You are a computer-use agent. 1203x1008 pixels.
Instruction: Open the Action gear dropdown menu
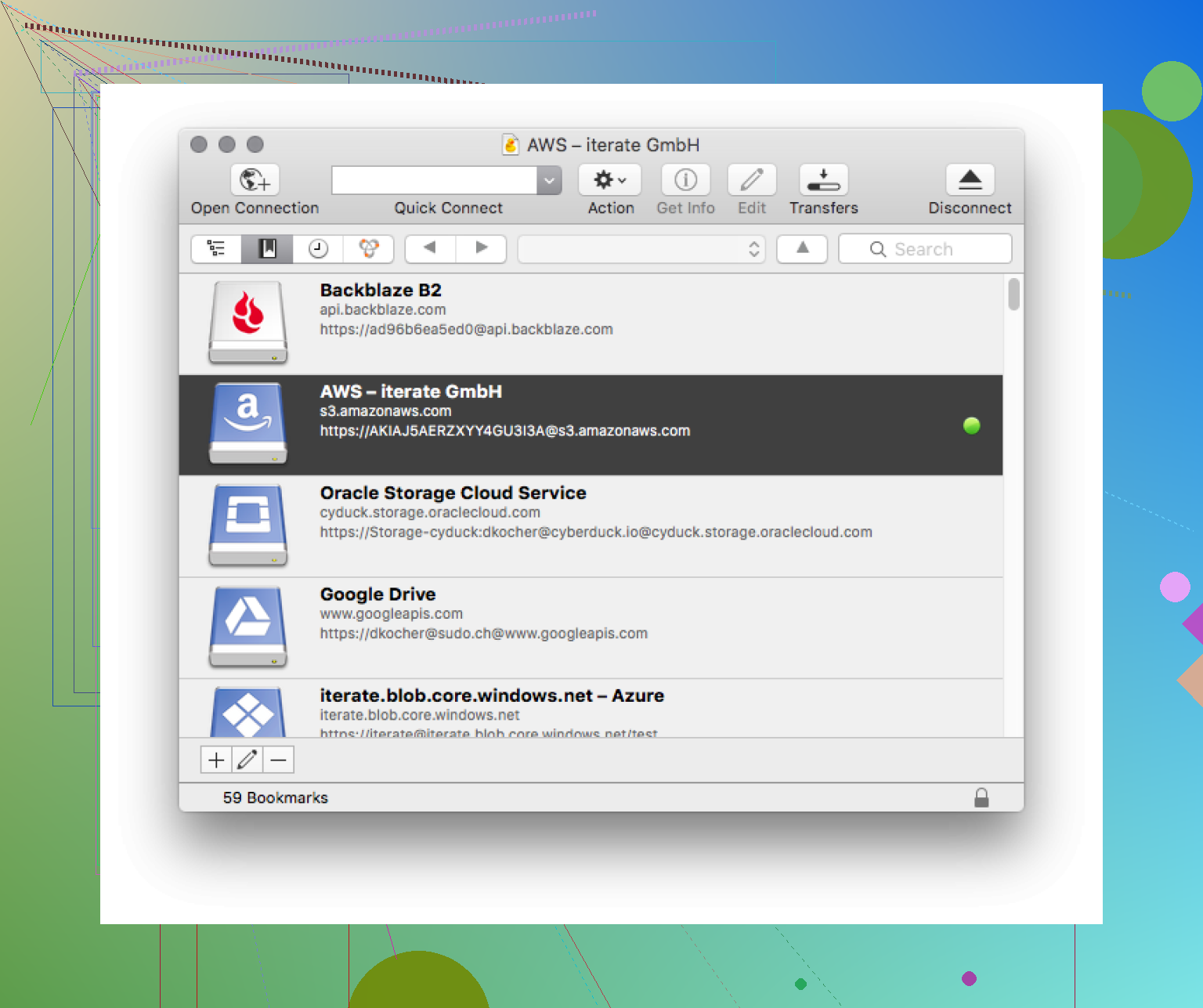coord(609,180)
